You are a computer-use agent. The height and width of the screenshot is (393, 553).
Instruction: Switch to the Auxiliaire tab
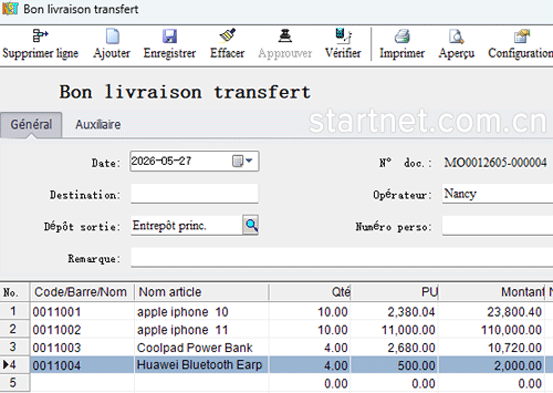pyautogui.click(x=98, y=125)
